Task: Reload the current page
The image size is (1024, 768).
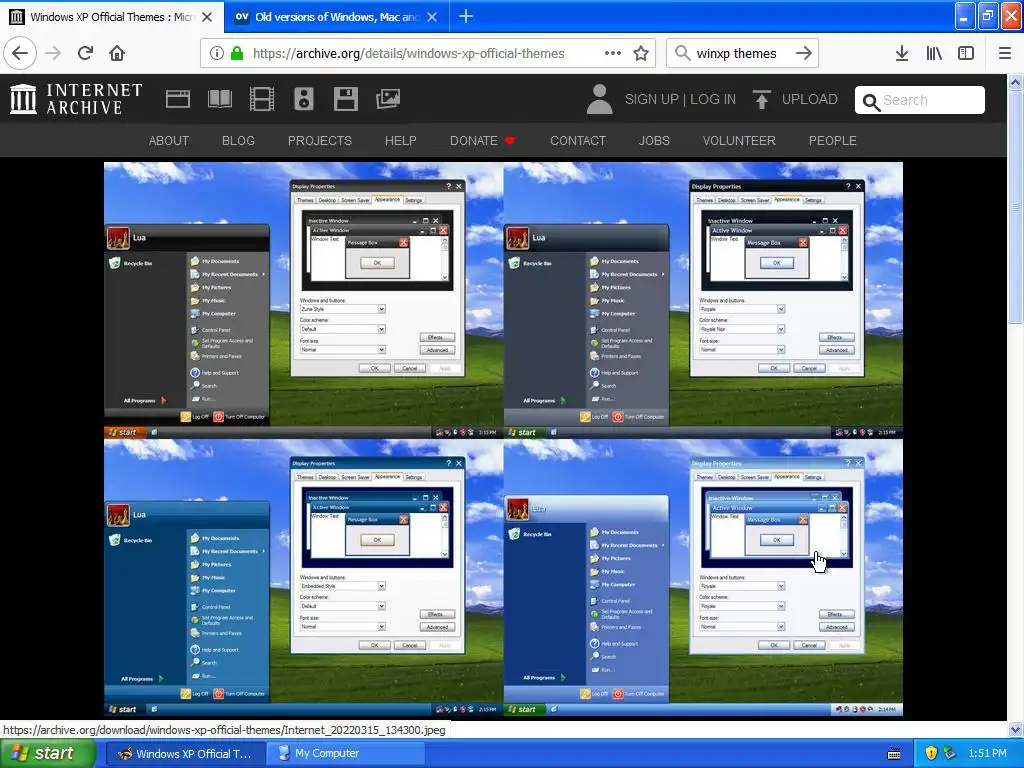Action: tap(86, 54)
